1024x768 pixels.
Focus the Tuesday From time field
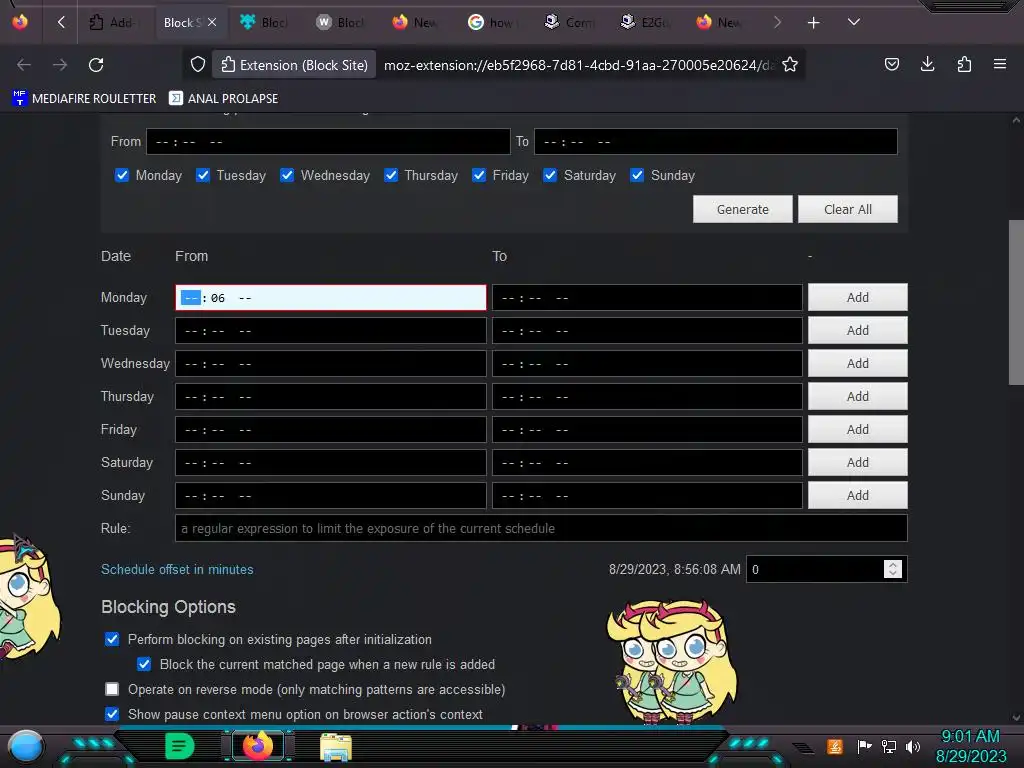coord(330,330)
